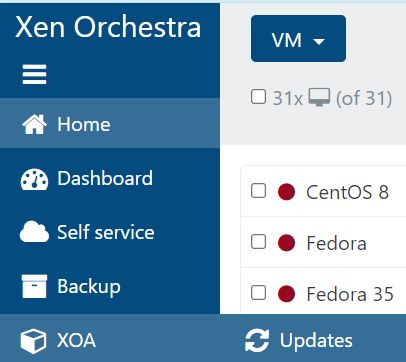Open the Self service menu entry
The height and width of the screenshot is (362, 406).
point(106,232)
